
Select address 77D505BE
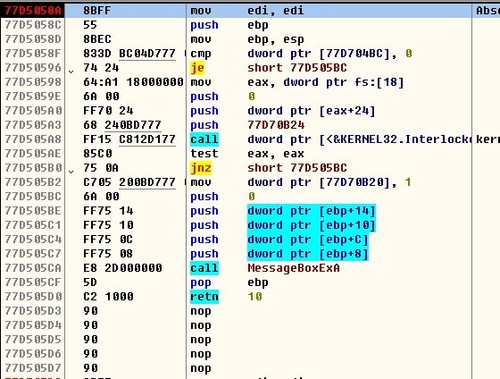(33, 211)
